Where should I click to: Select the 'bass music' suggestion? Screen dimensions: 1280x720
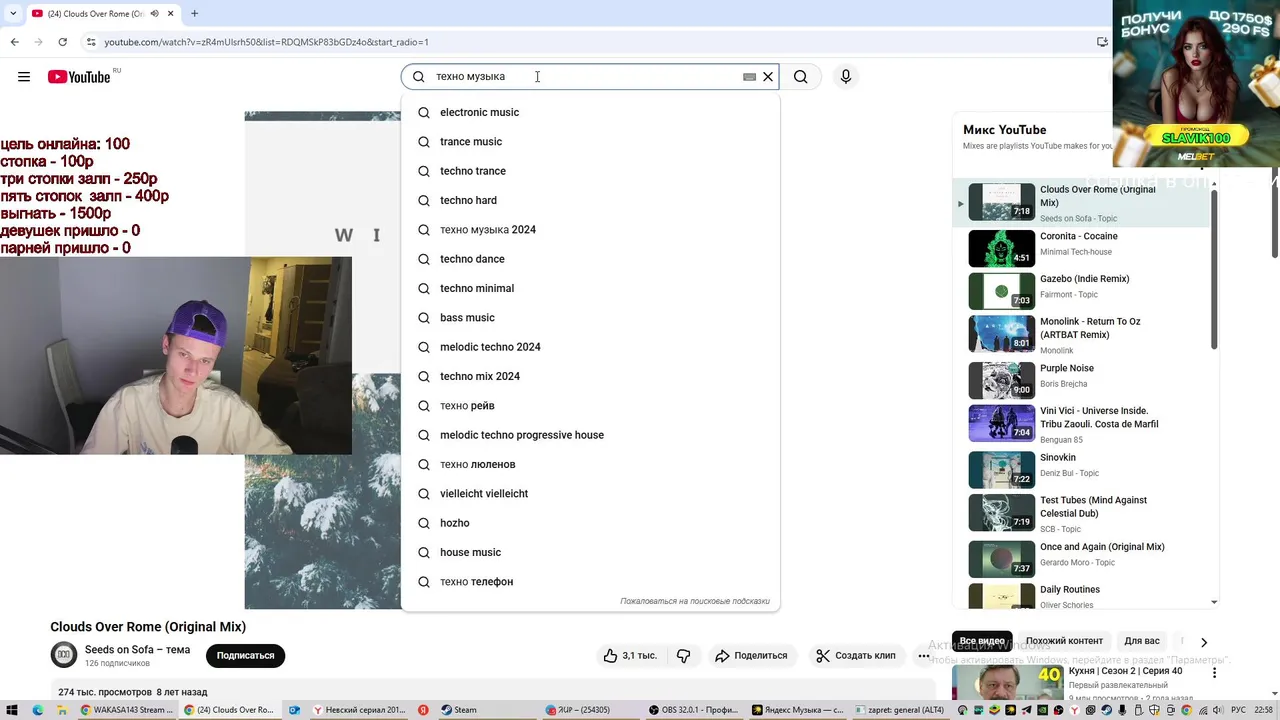click(x=590, y=318)
